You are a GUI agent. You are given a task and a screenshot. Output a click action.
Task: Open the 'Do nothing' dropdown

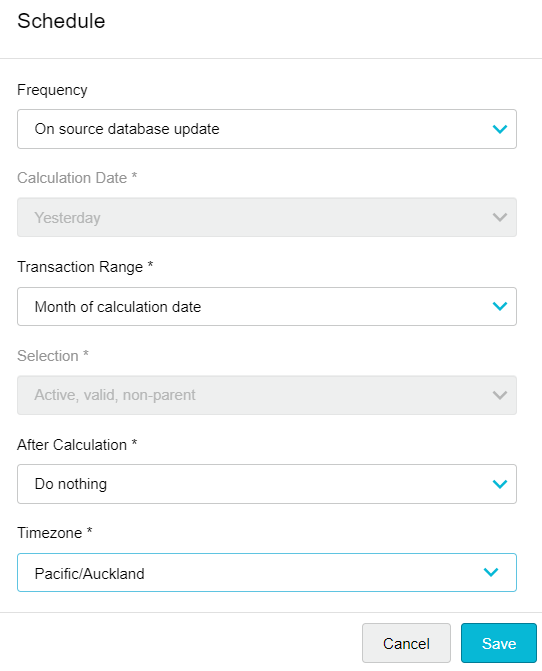pos(267,484)
